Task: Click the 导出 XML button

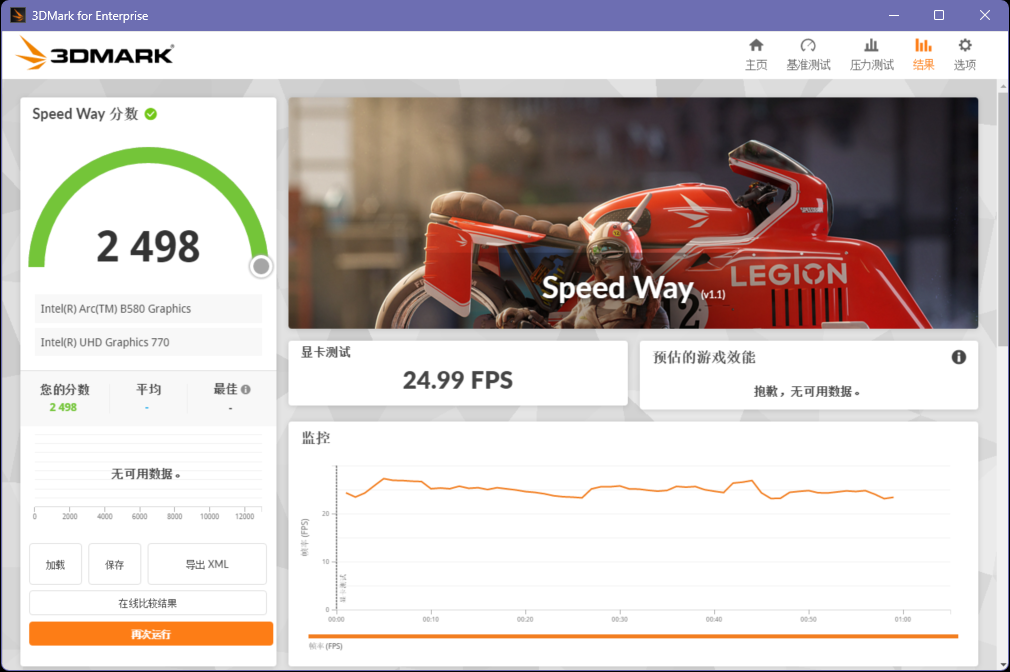Action: click(x=207, y=564)
